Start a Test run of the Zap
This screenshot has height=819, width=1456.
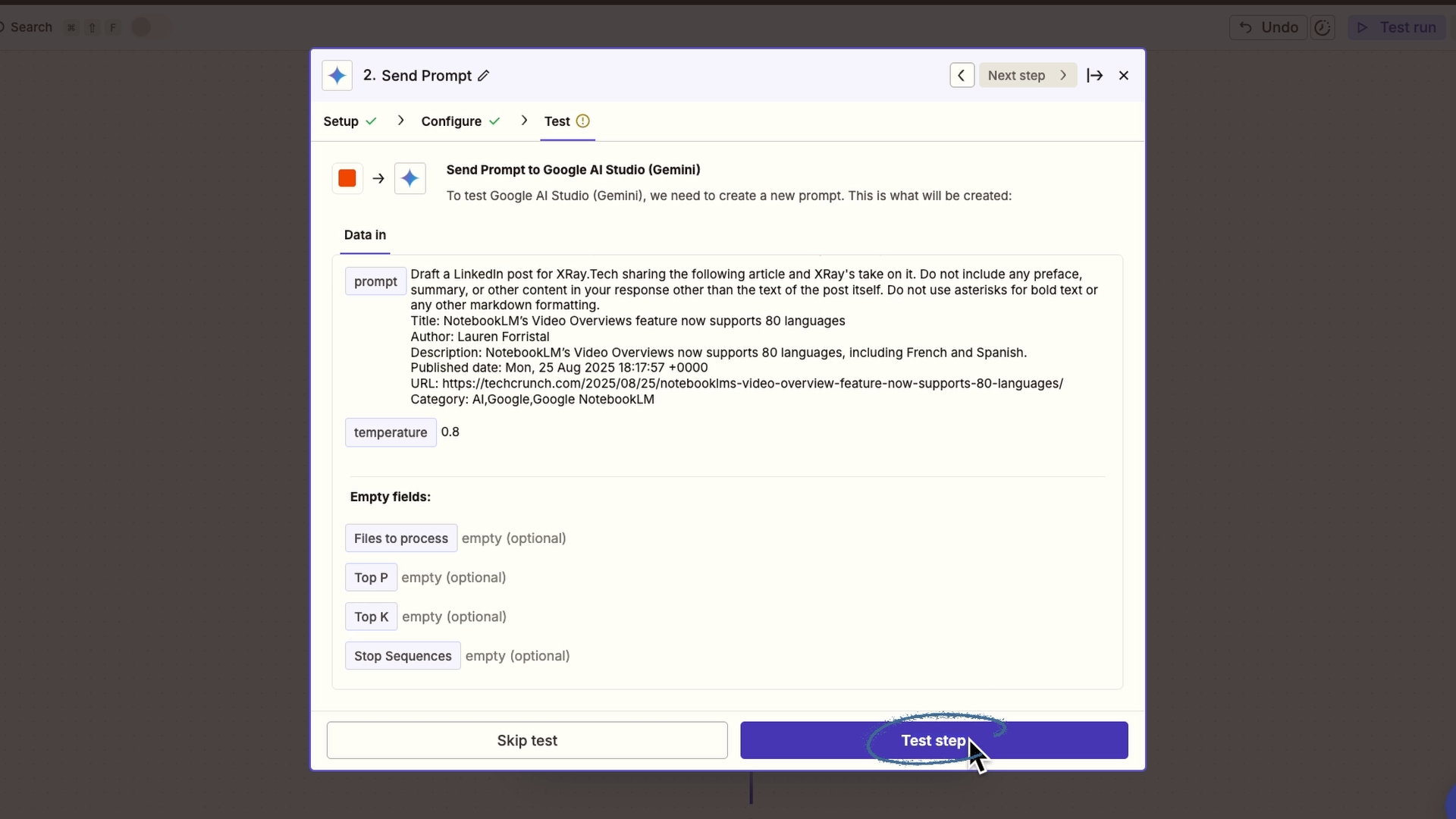pyautogui.click(x=1397, y=27)
